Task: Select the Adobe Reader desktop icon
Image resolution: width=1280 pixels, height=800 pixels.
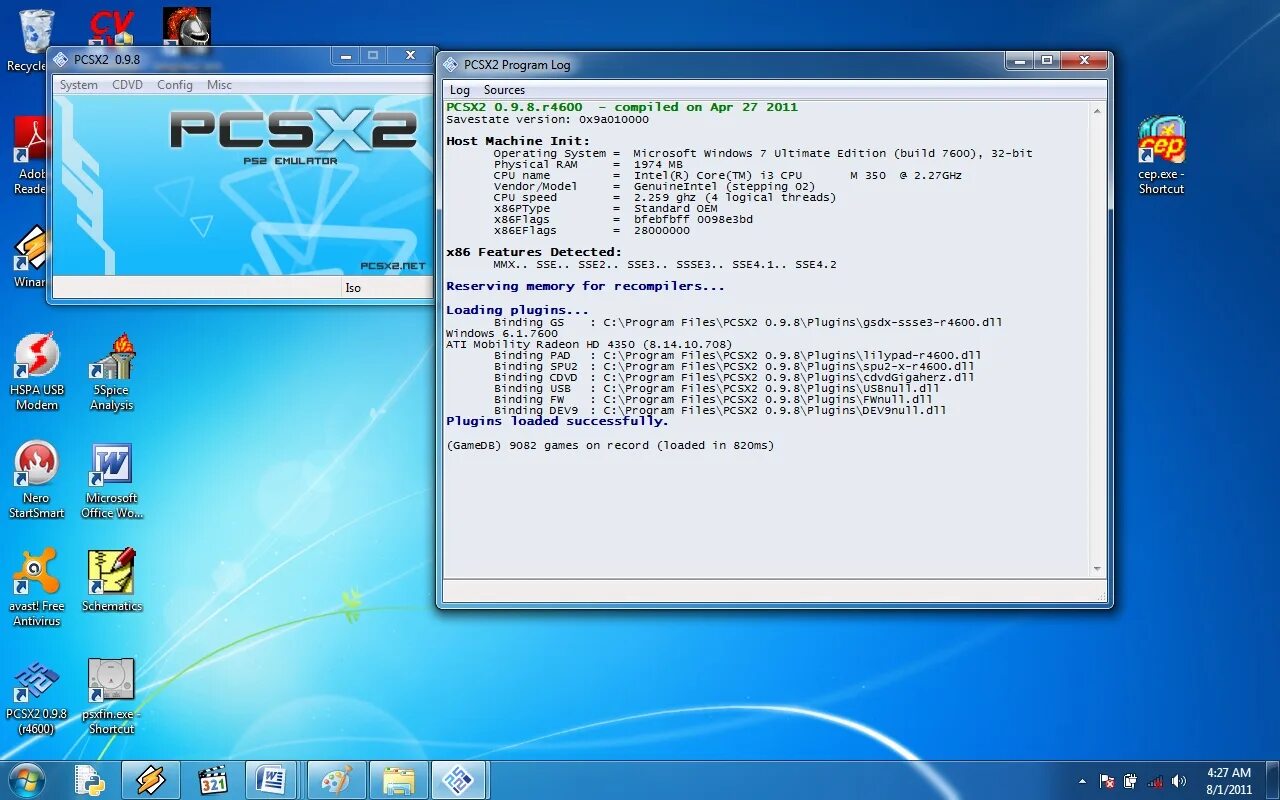Action: click(x=30, y=156)
